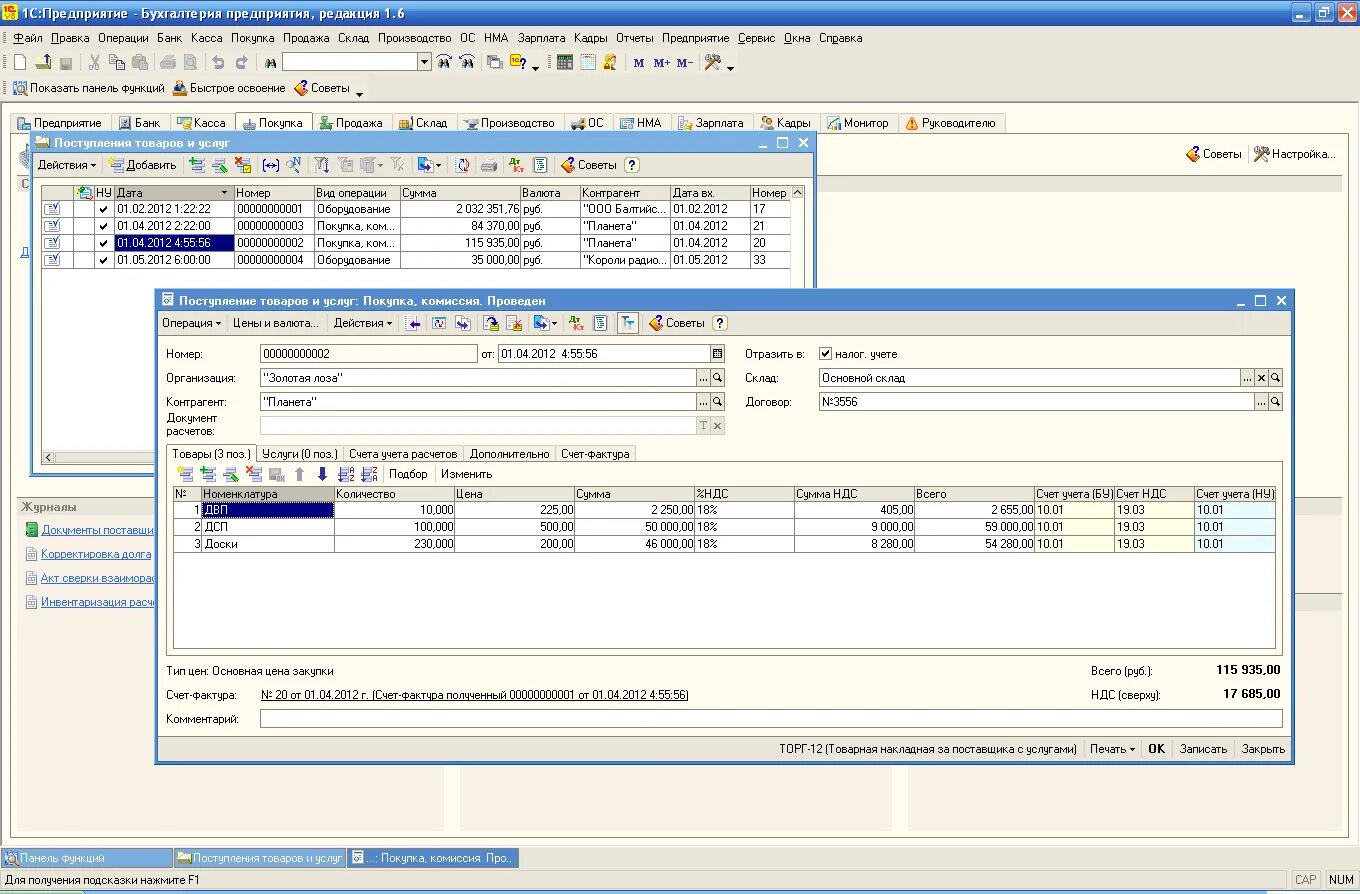The height and width of the screenshot is (894, 1360).
Task: Expand the search combo box dropdown arrow
Action: tap(424, 62)
